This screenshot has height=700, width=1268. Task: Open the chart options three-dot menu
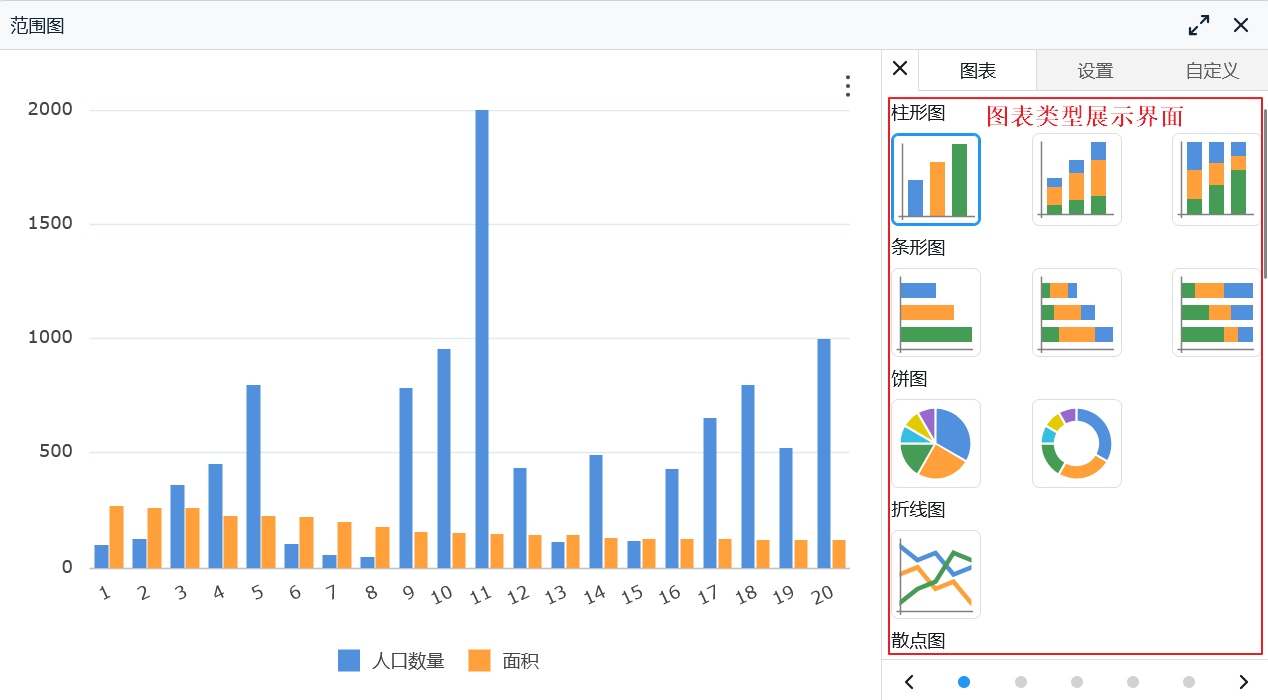[847, 86]
